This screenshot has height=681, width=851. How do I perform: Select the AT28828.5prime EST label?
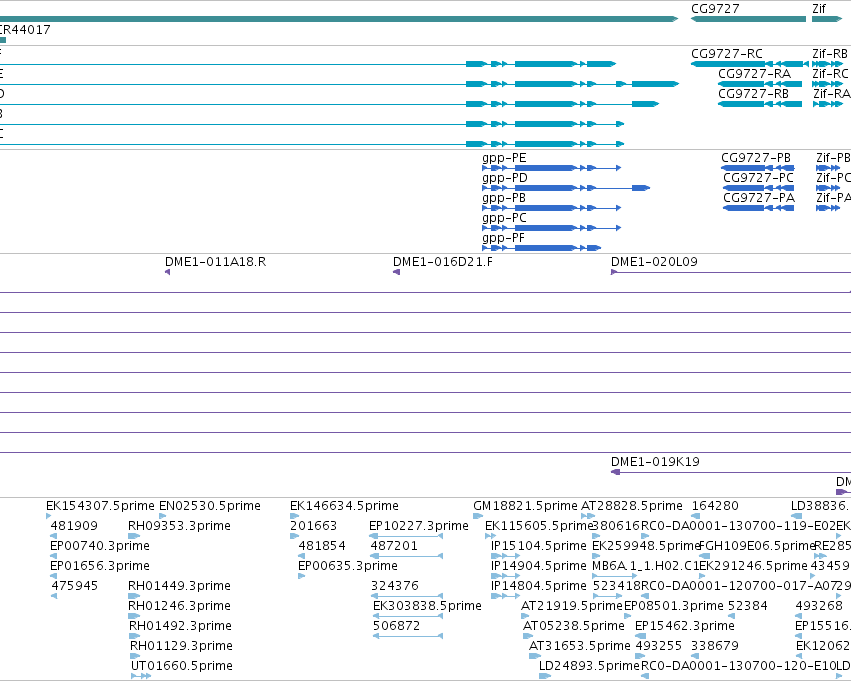632,506
